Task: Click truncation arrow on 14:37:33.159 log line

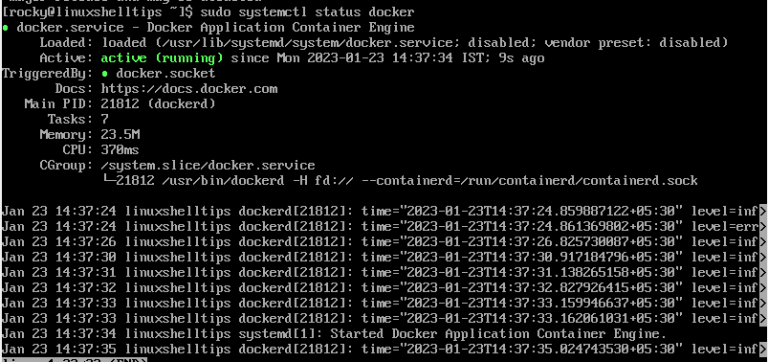Action: [763, 303]
